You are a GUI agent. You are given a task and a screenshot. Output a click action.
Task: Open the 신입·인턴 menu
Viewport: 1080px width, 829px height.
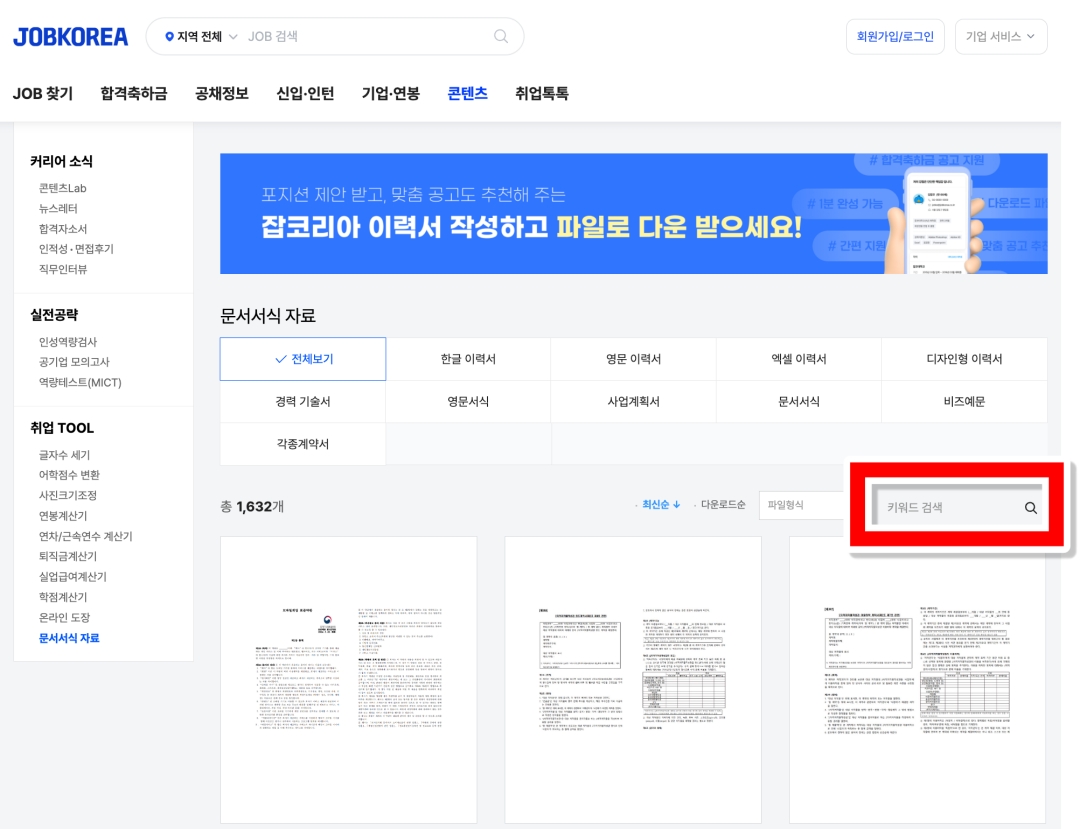[305, 93]
